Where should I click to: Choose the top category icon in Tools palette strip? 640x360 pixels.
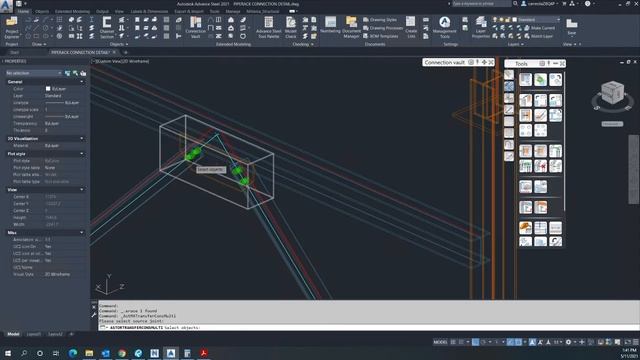click(509, 75)
